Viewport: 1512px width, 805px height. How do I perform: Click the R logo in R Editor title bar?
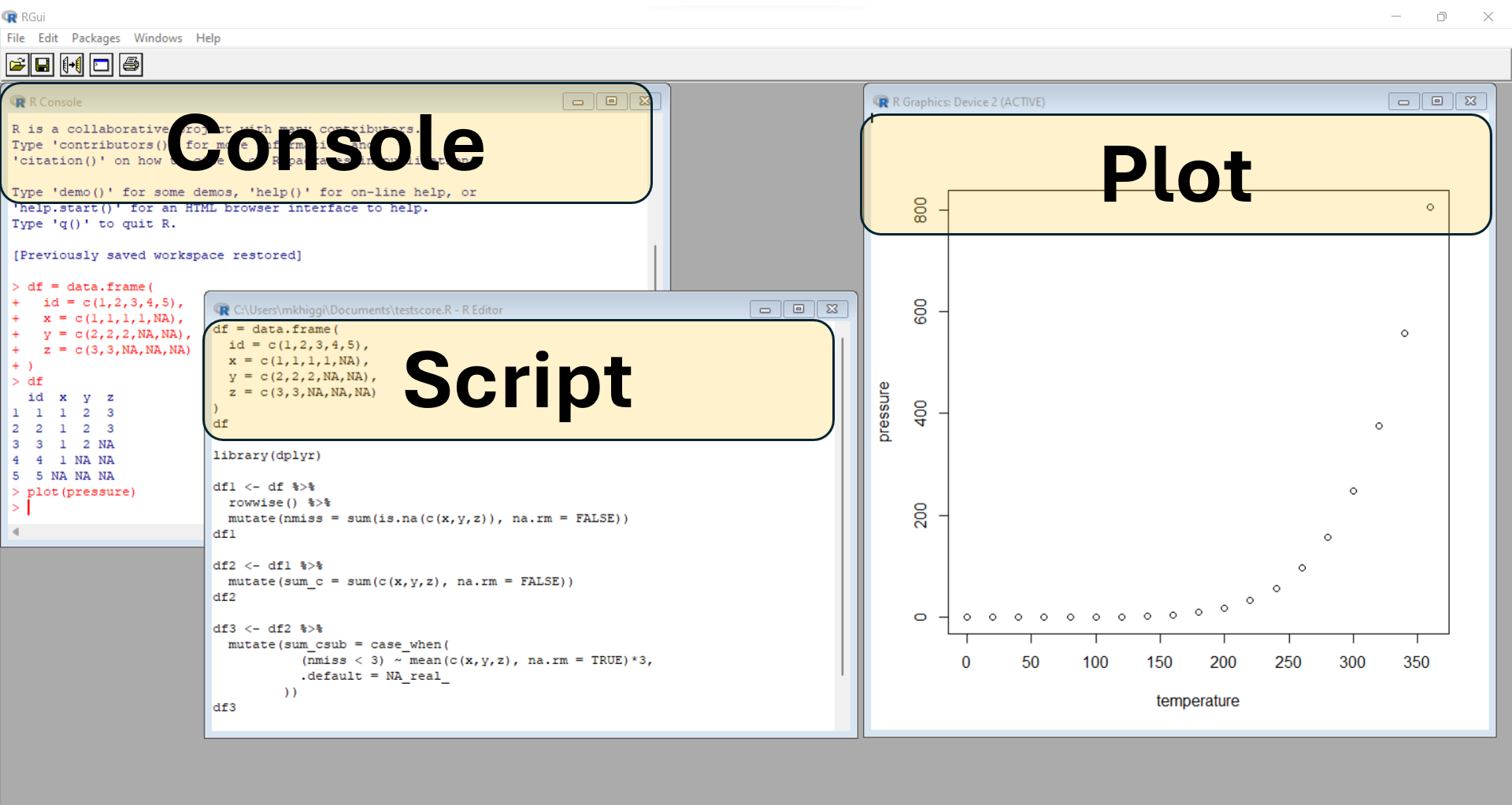[223, 310]
